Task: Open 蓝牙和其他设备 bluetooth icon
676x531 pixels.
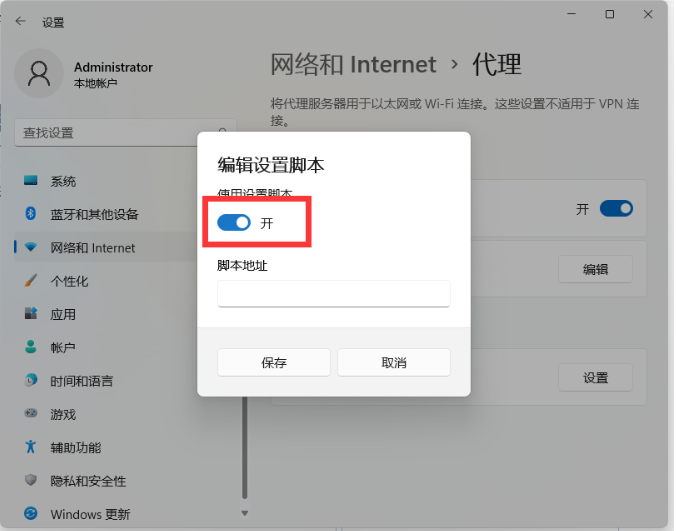Action: (x=31, y=214)
